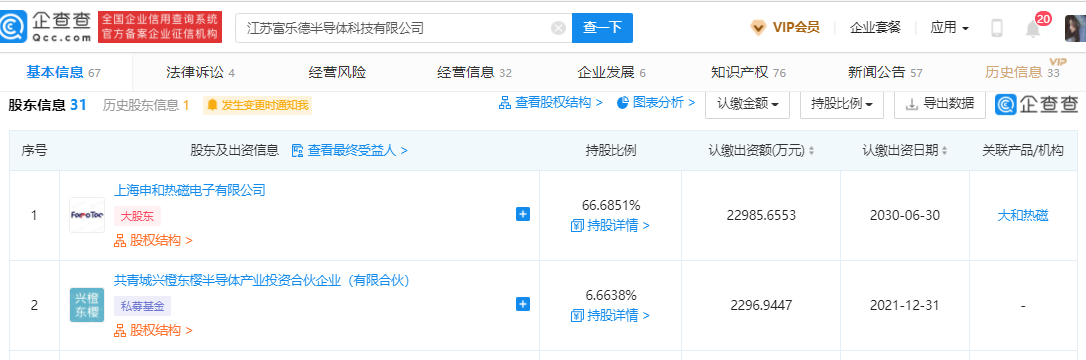Expand the plus icon for 共青城兴橙东樱

tap(523, 304)
